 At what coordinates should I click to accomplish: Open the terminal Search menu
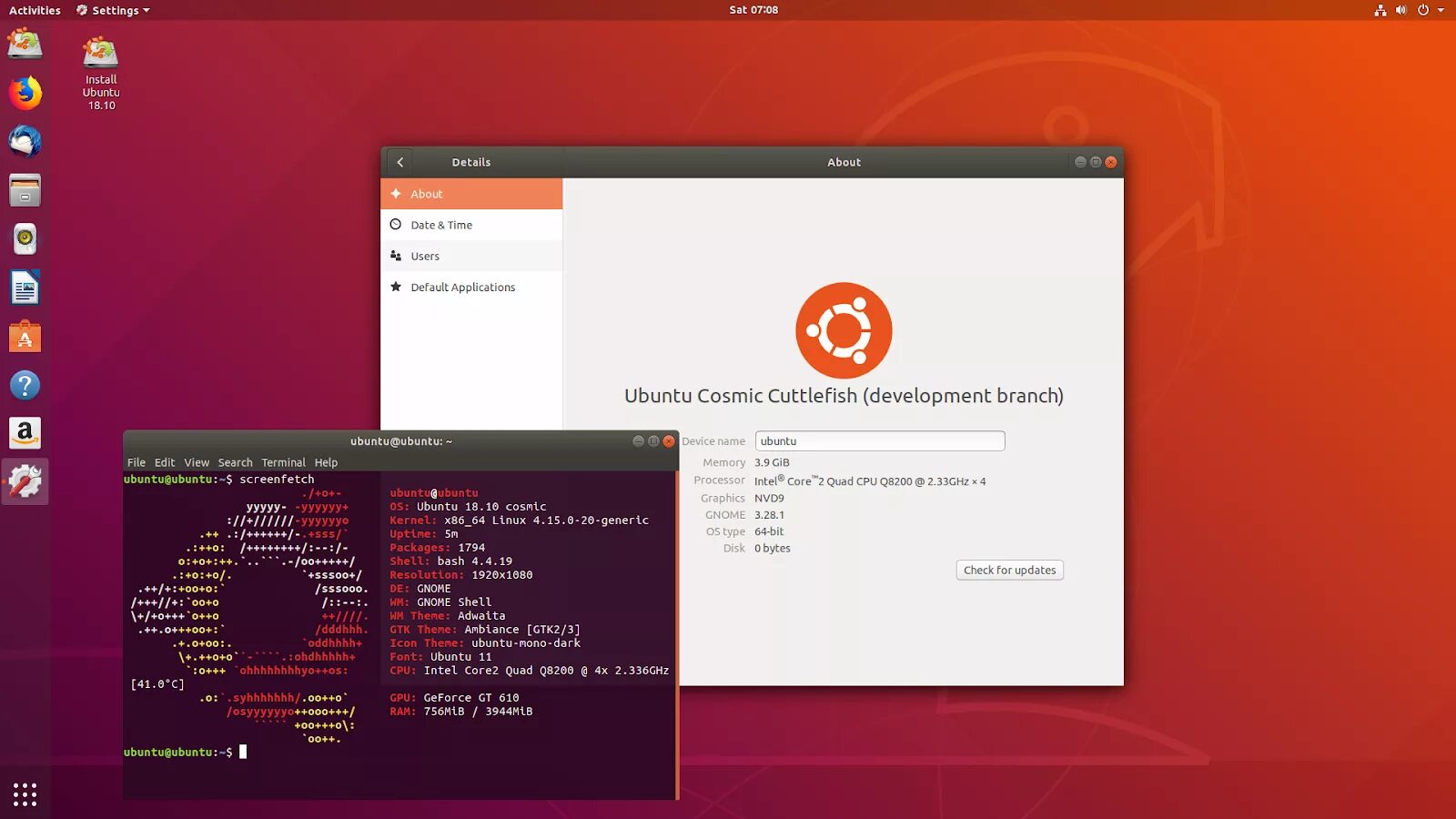(x=235, y=462)
